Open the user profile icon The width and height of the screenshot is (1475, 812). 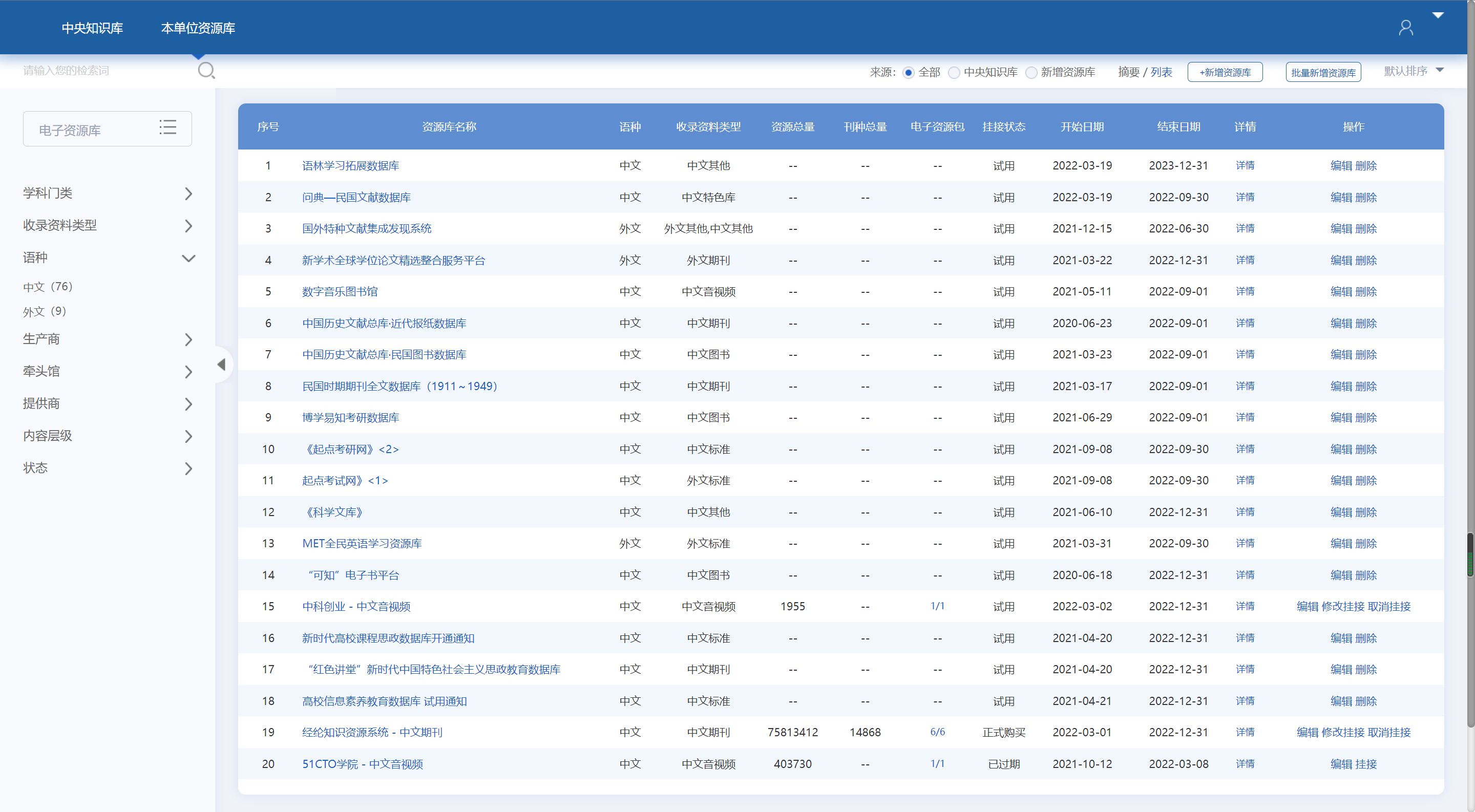tap(1406, 28)
